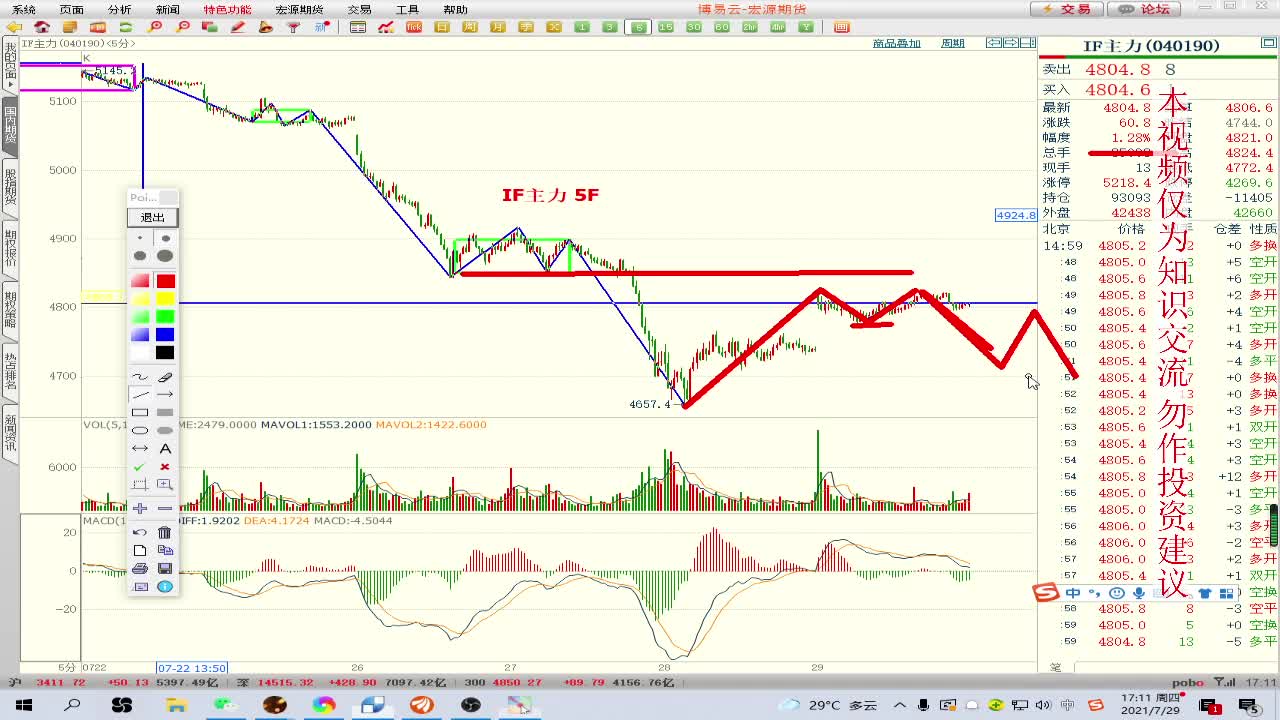
Task: Open the funnel filter toolbar icon
Action: pos(292,27)
